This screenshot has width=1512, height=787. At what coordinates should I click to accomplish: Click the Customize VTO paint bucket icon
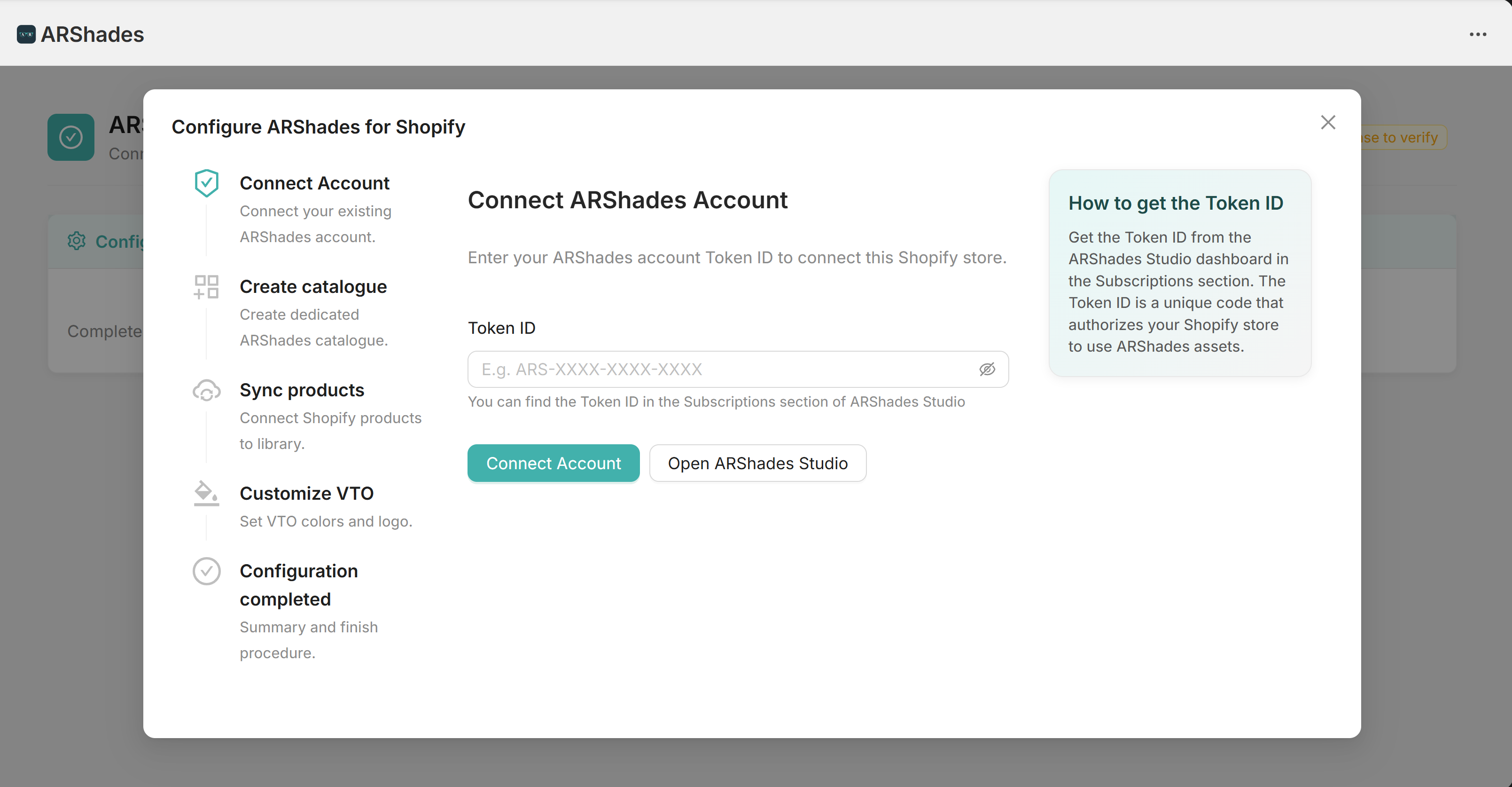206,493
